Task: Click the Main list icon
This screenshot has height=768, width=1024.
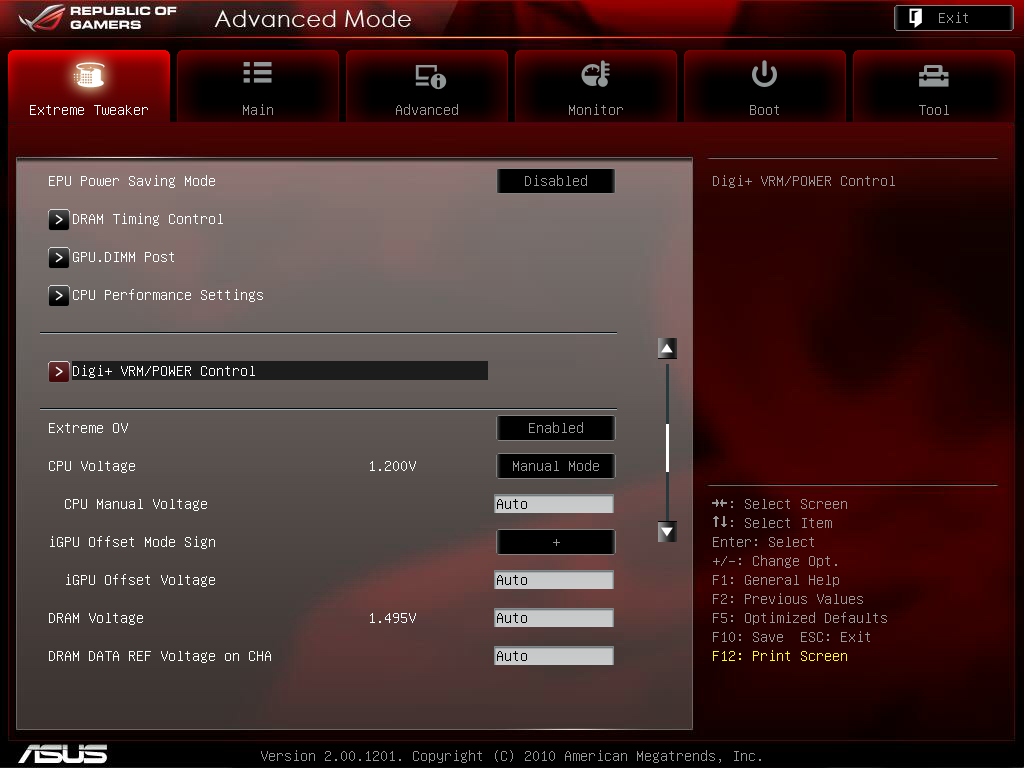Action: 258,72
